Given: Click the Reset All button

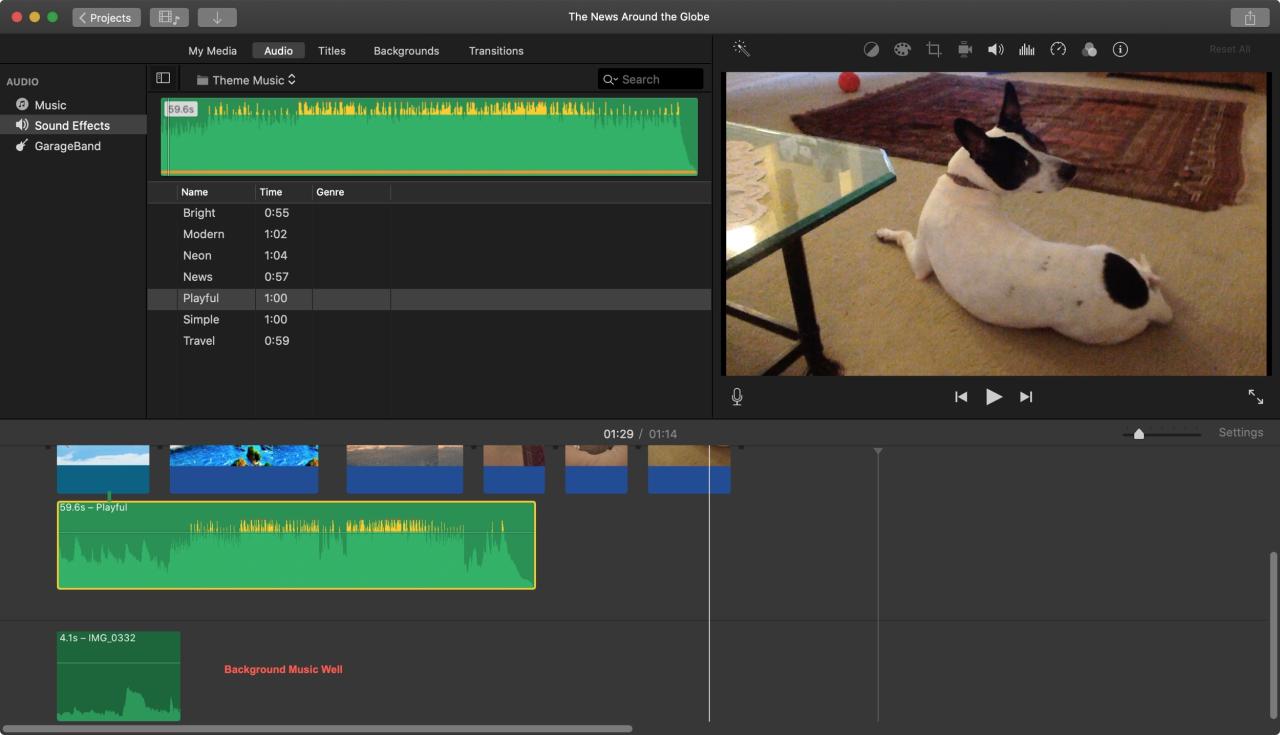Looking at the screenshot, I should click(x=1229, y=49).
